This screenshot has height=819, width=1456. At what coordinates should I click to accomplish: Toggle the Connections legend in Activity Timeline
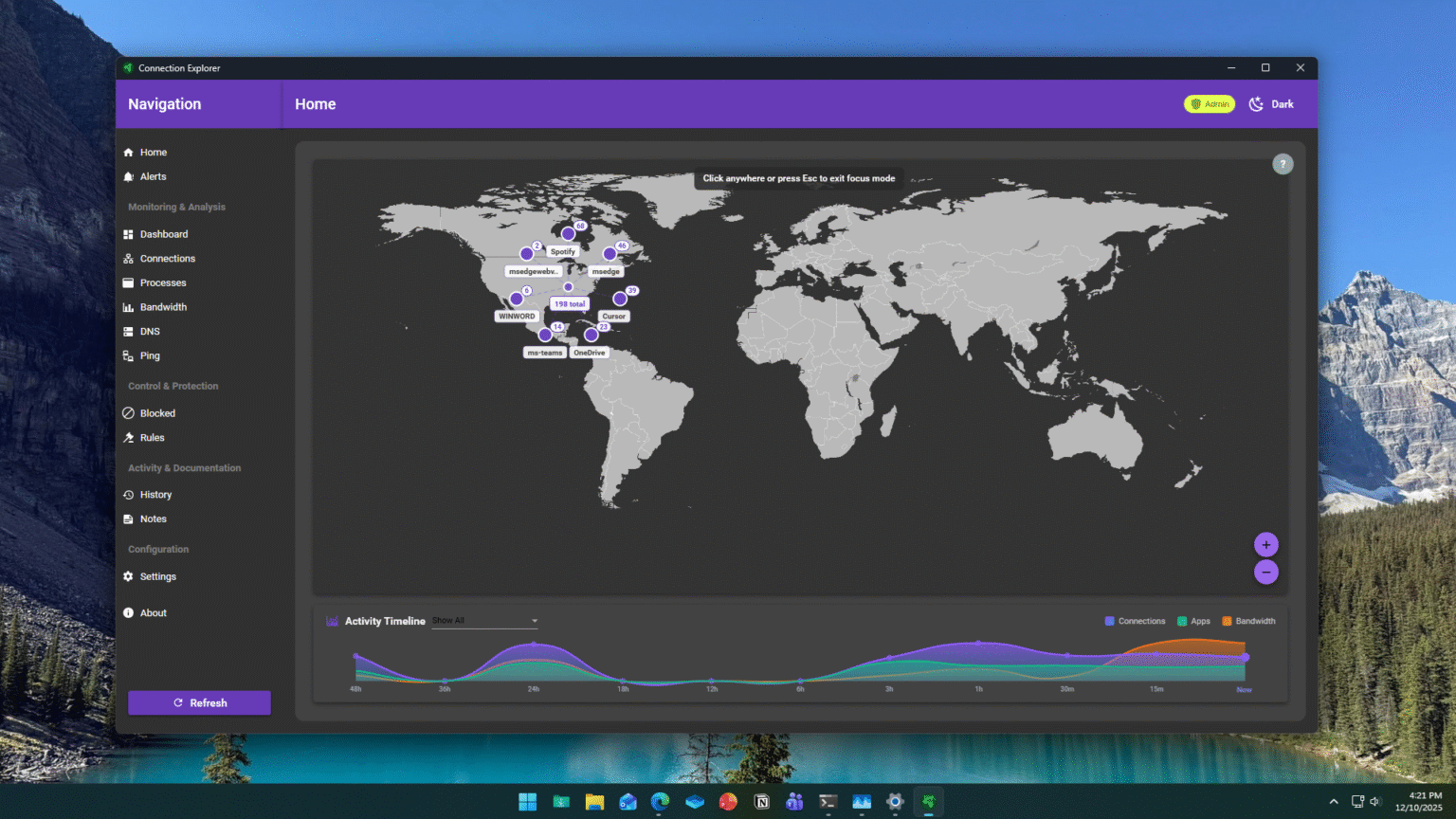click(x=1135, y=621)
